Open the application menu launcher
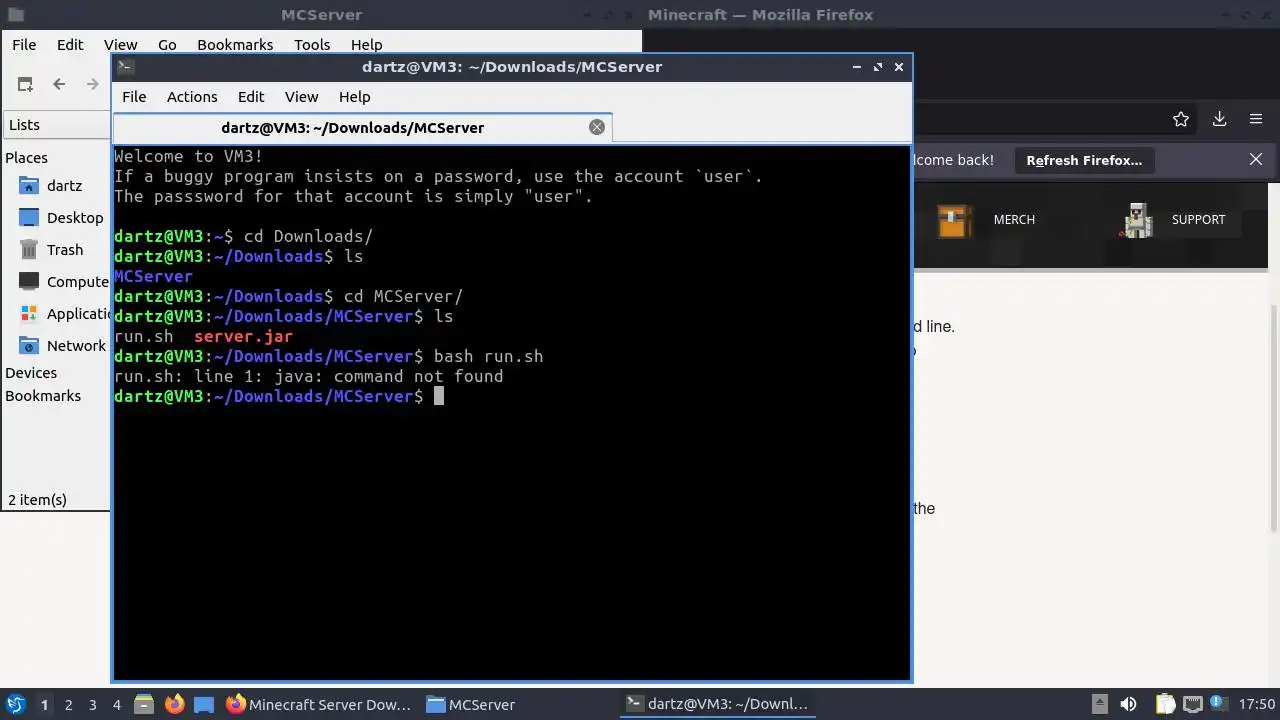This screenshot has height=720, width=1280. (15, 704)
